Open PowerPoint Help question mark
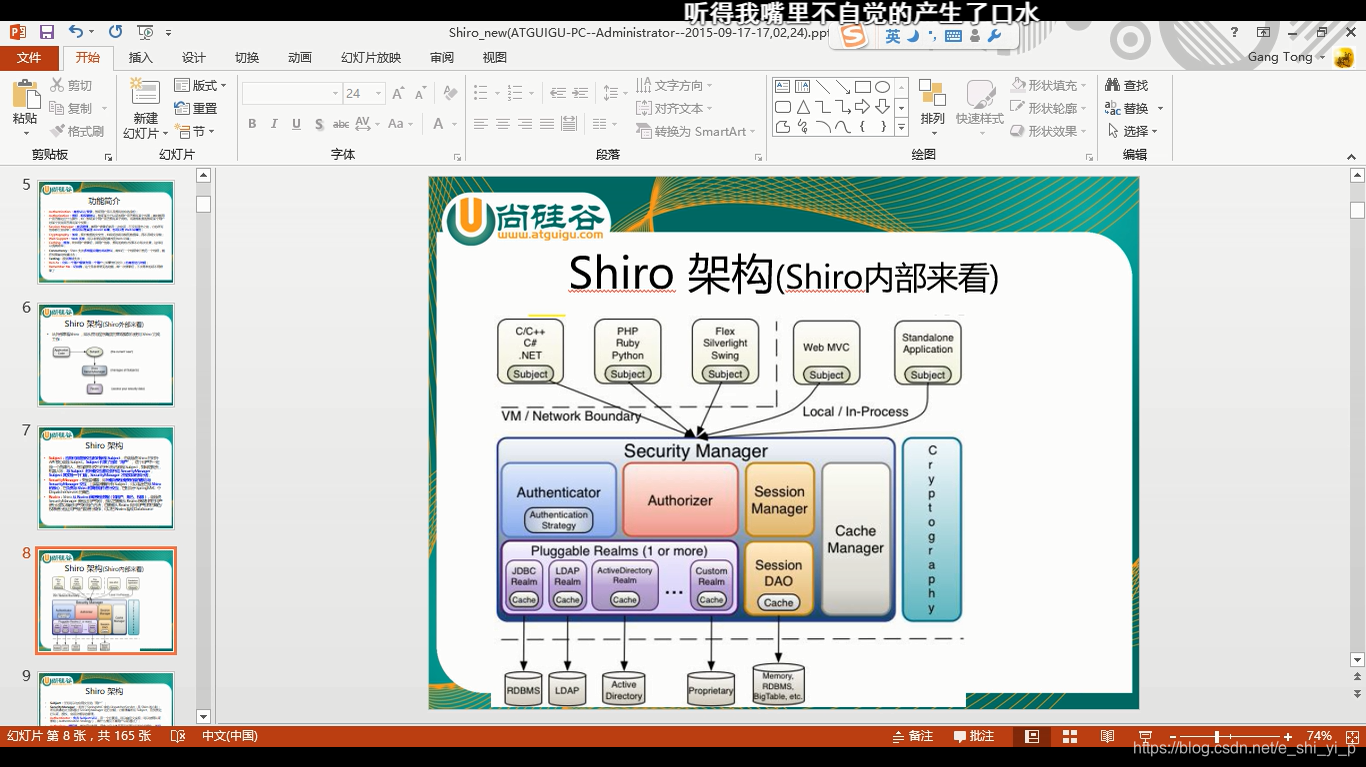This screenshot has height=767, width=1366. [1235, 32]
